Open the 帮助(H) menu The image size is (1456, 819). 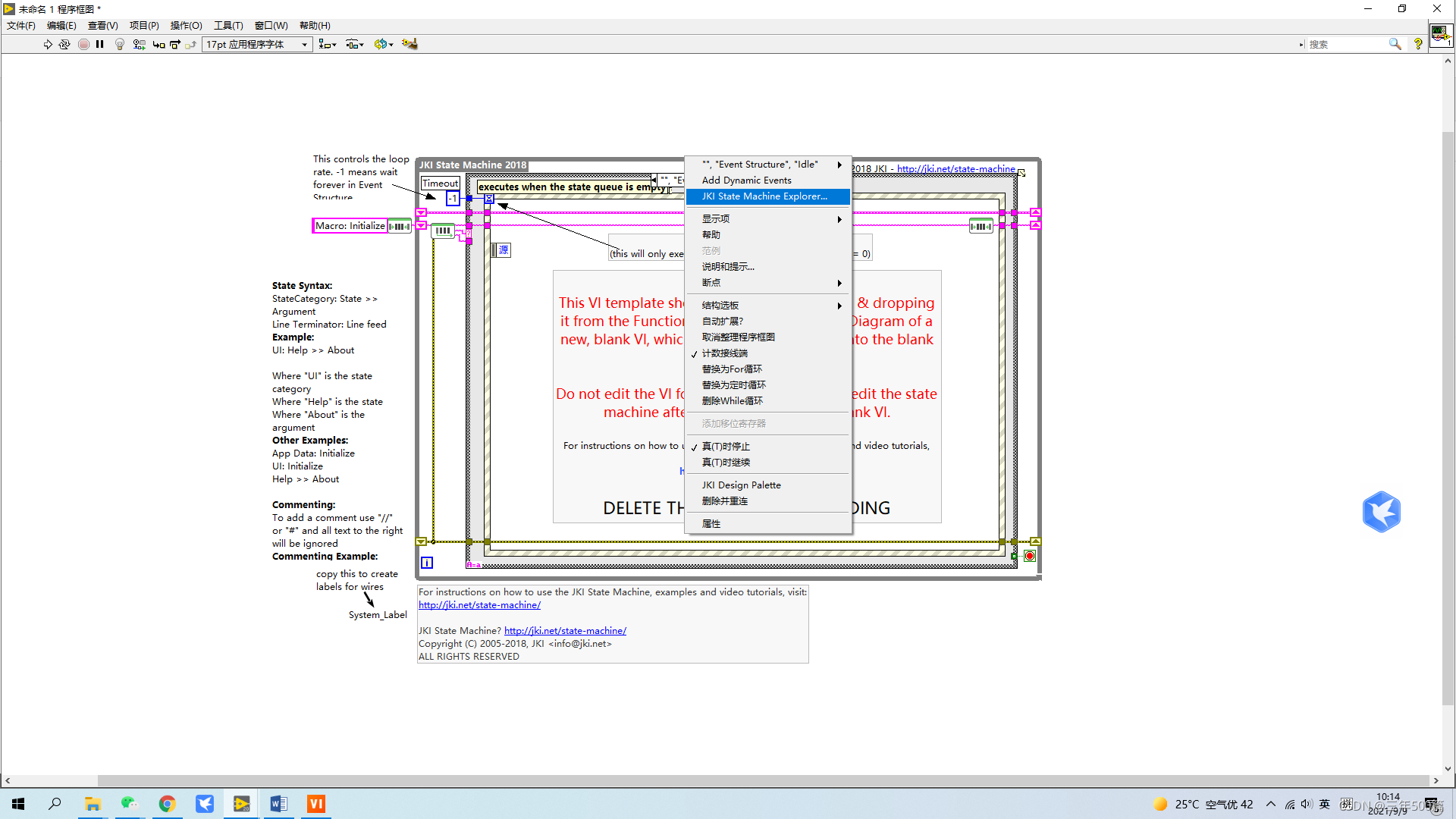point(315,25)
